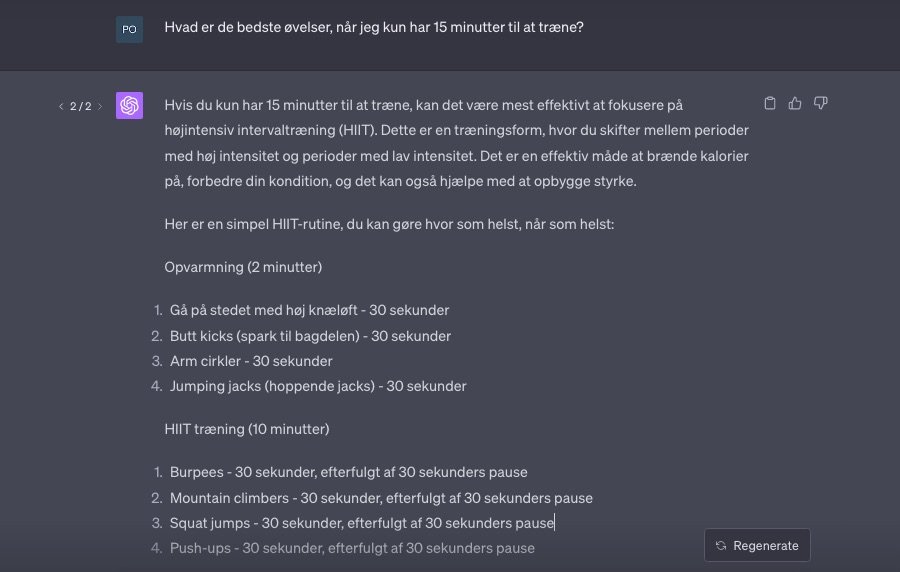Go to the previous response version
The image size is (900, 572).
click(60, 106)
